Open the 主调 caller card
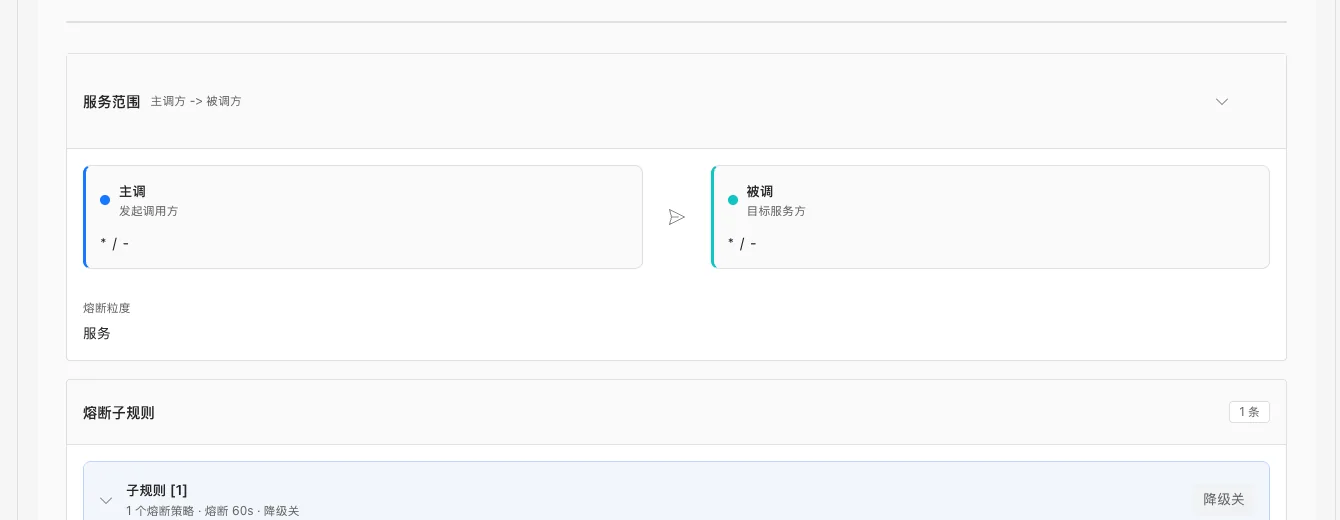 tap(363, 217)
